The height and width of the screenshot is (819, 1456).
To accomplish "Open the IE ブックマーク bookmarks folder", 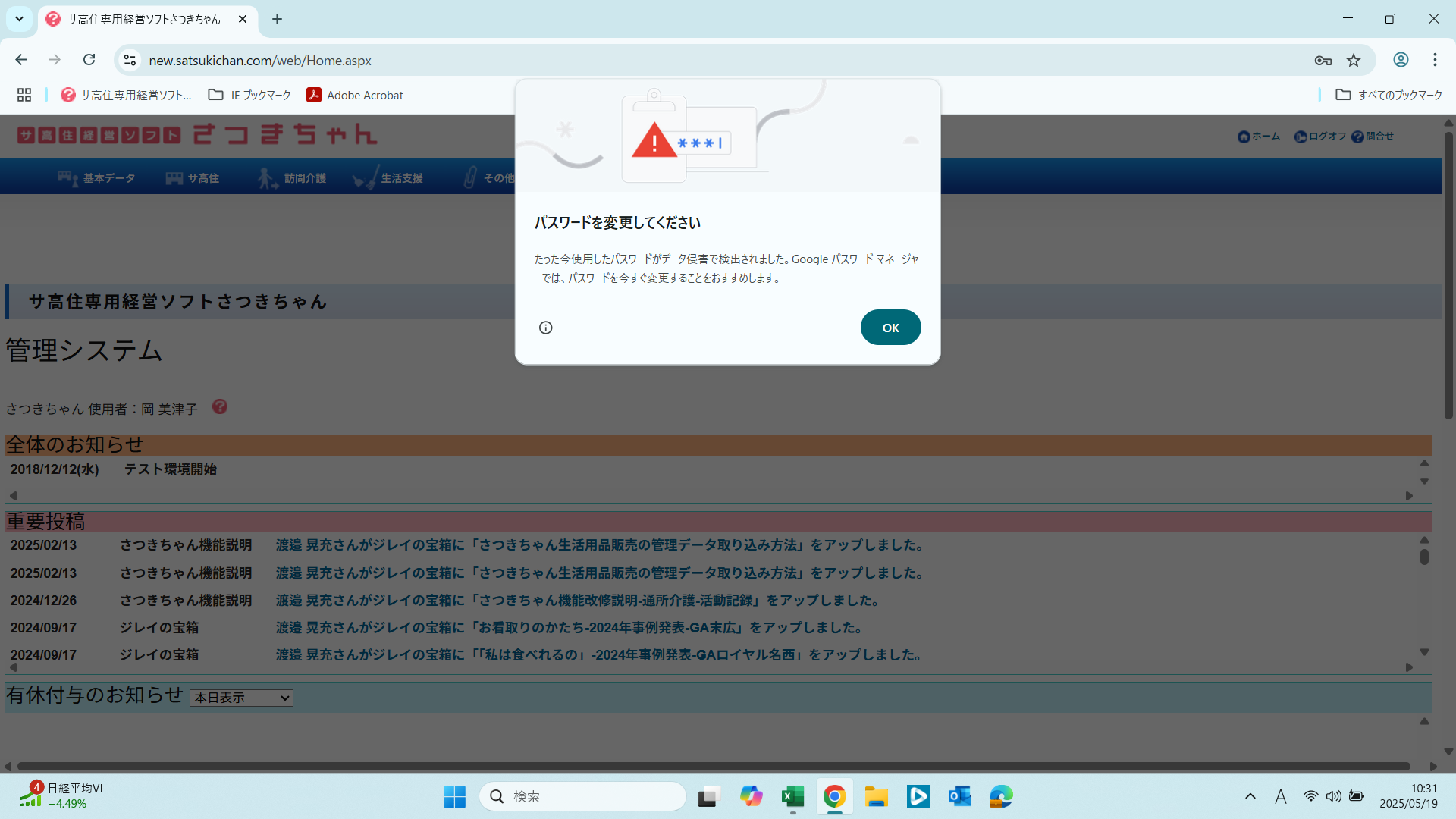I will click(x=249, y=95).
